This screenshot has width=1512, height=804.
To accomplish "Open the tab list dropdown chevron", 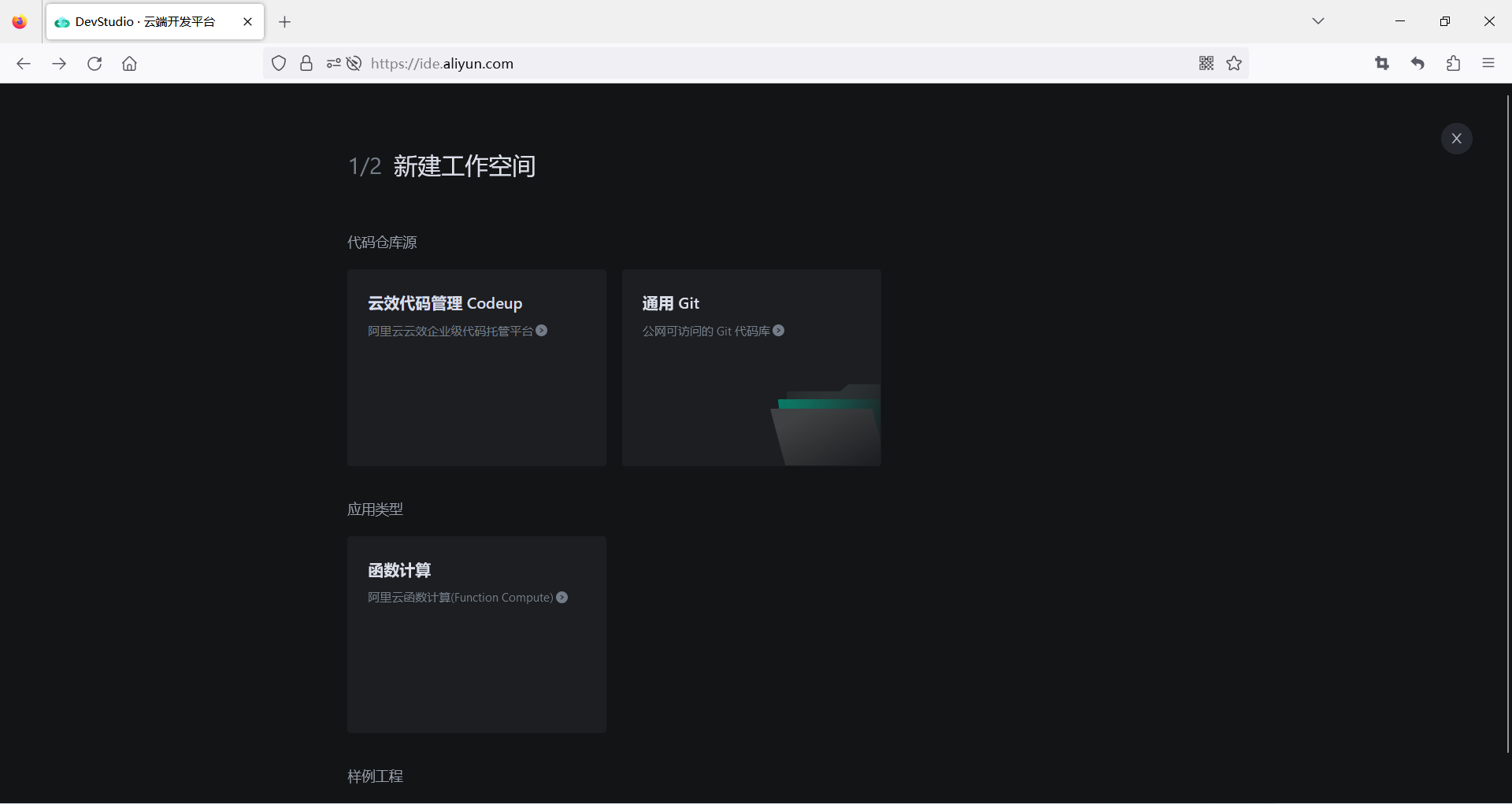I will click(1318, 21).
